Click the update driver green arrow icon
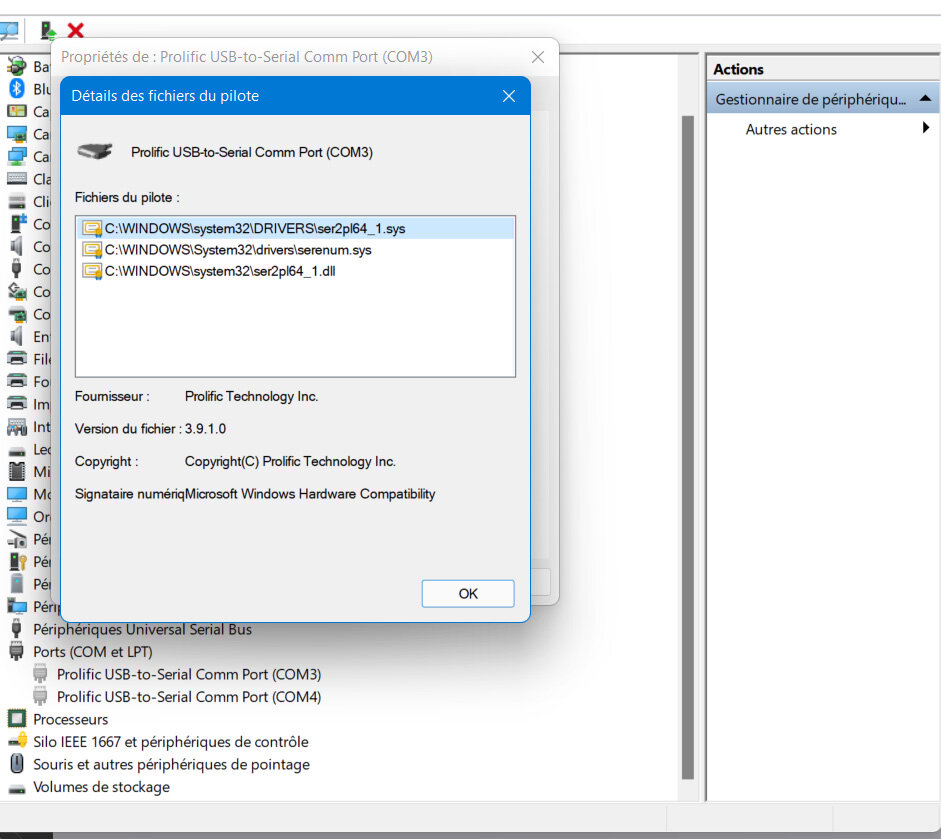 tap(47, 30)
